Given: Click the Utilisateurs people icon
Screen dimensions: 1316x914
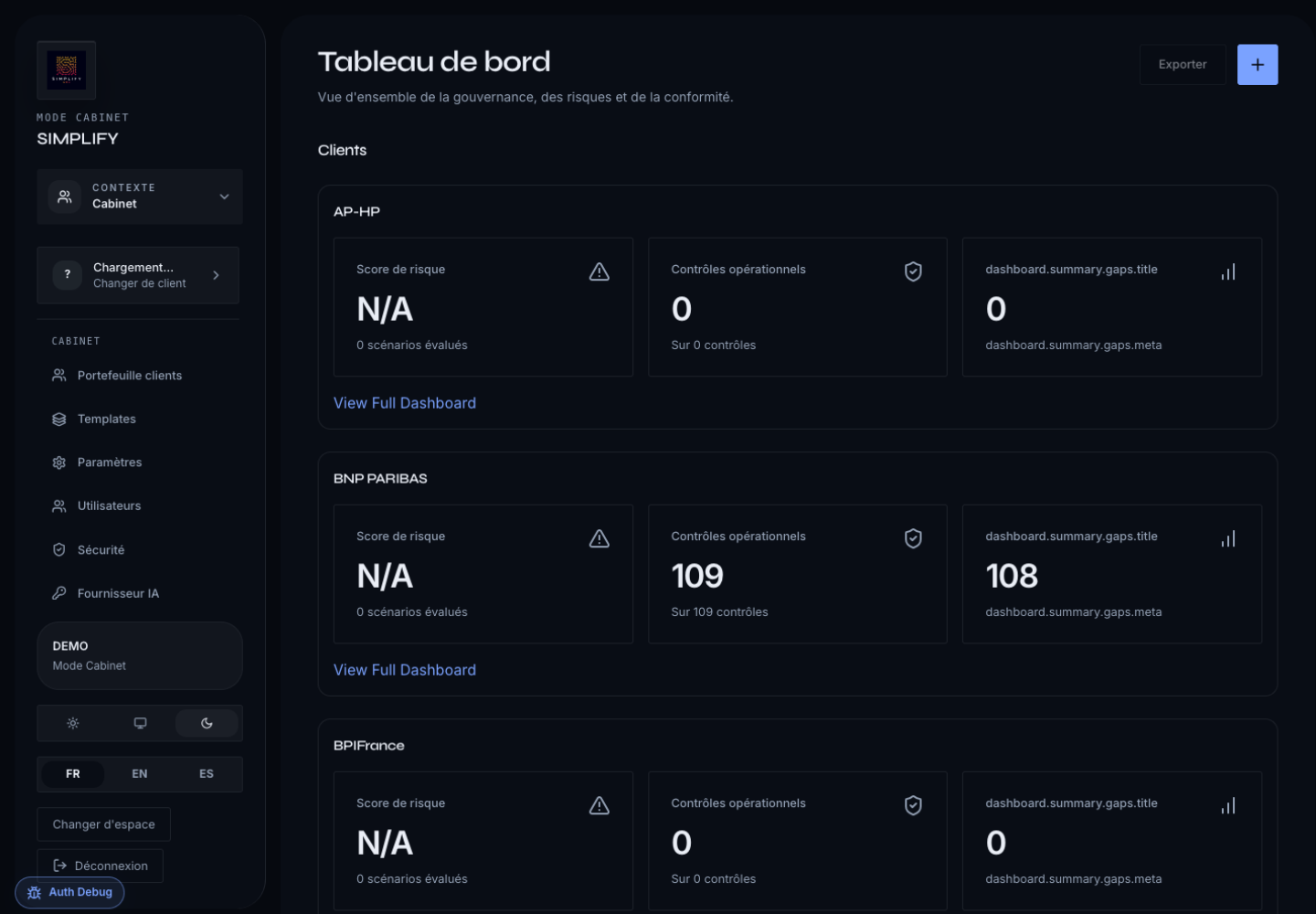Looking at the screenshot, I should (x=59, y=505).
